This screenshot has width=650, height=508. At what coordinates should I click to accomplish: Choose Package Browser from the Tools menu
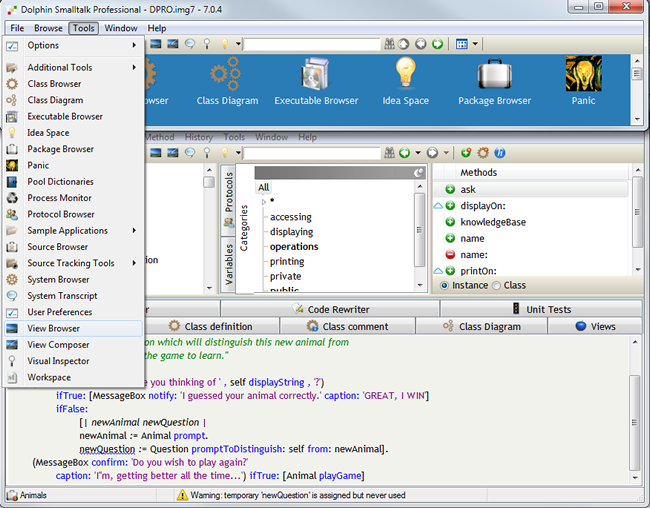click(74, 149)
